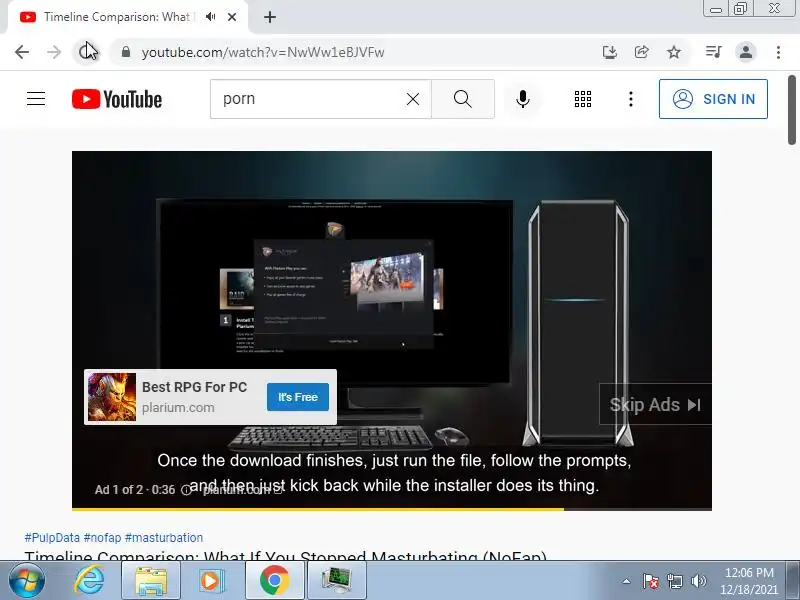Mute the tab using the speaker icon
Viewport: 800px width, 600px height.
(x=211, y=17)
